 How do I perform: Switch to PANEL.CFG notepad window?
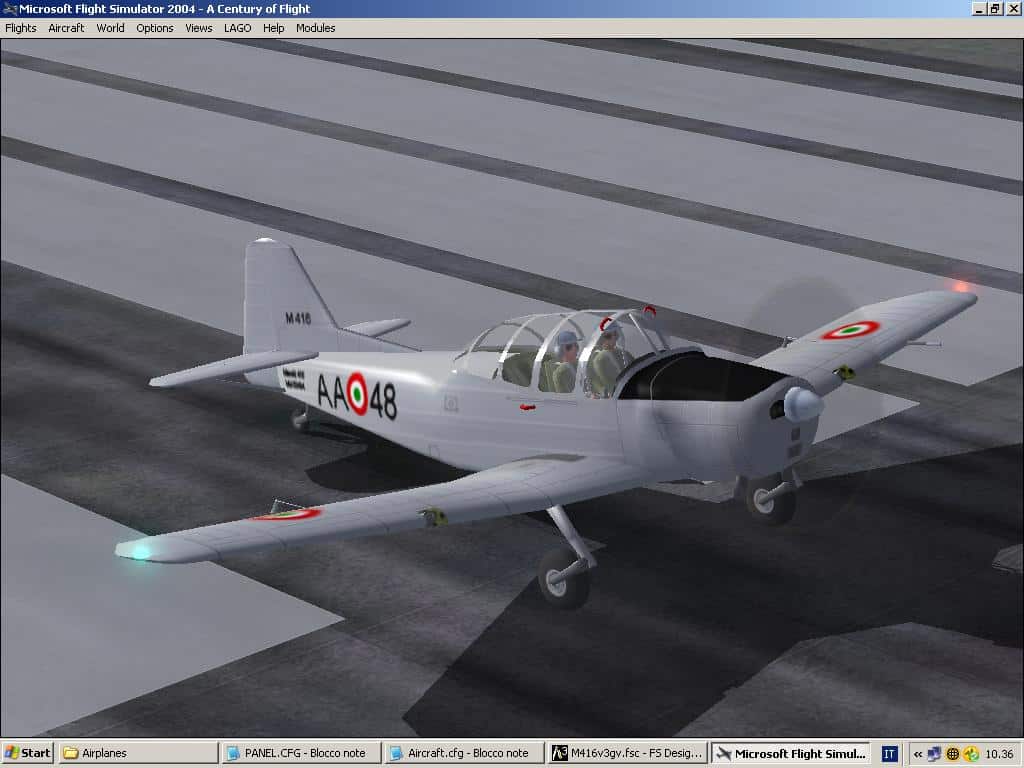tap(300, 753)
